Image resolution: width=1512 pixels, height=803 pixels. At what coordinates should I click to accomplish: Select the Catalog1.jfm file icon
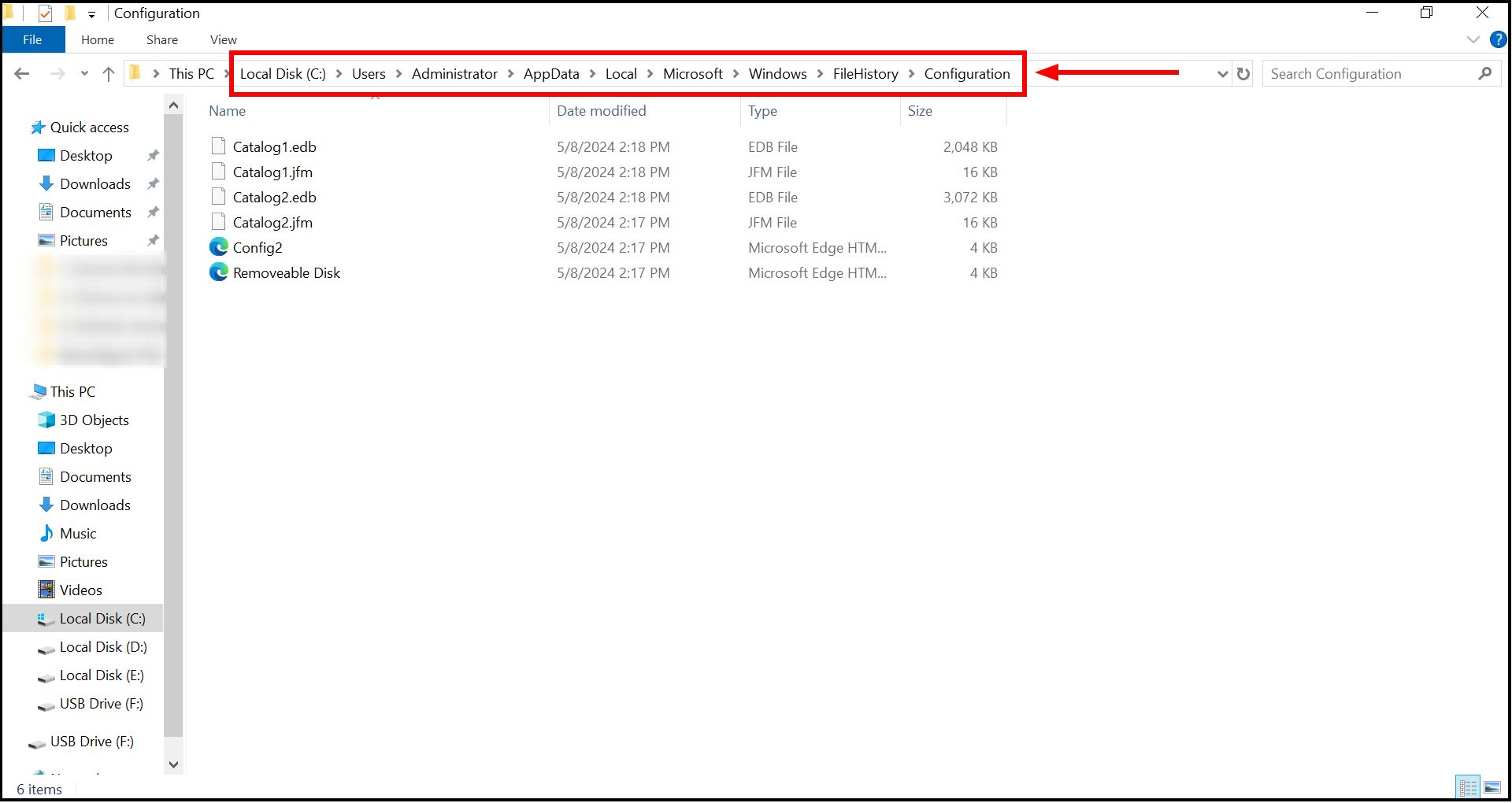point(218,172)
